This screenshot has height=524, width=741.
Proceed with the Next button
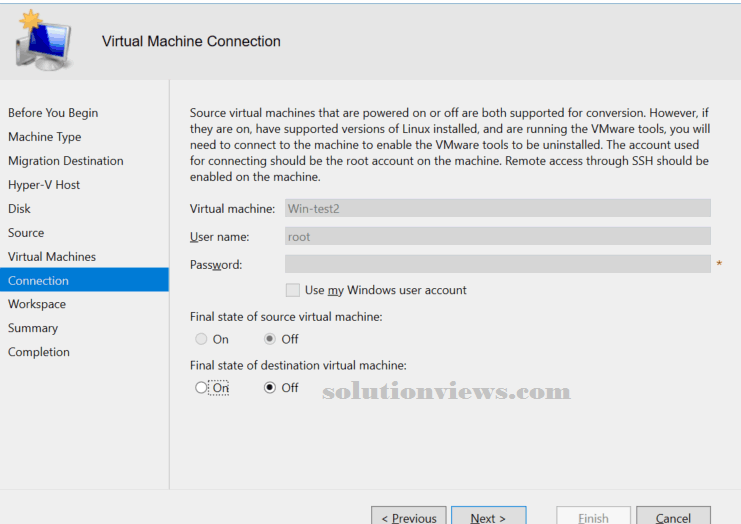point(489,516)
